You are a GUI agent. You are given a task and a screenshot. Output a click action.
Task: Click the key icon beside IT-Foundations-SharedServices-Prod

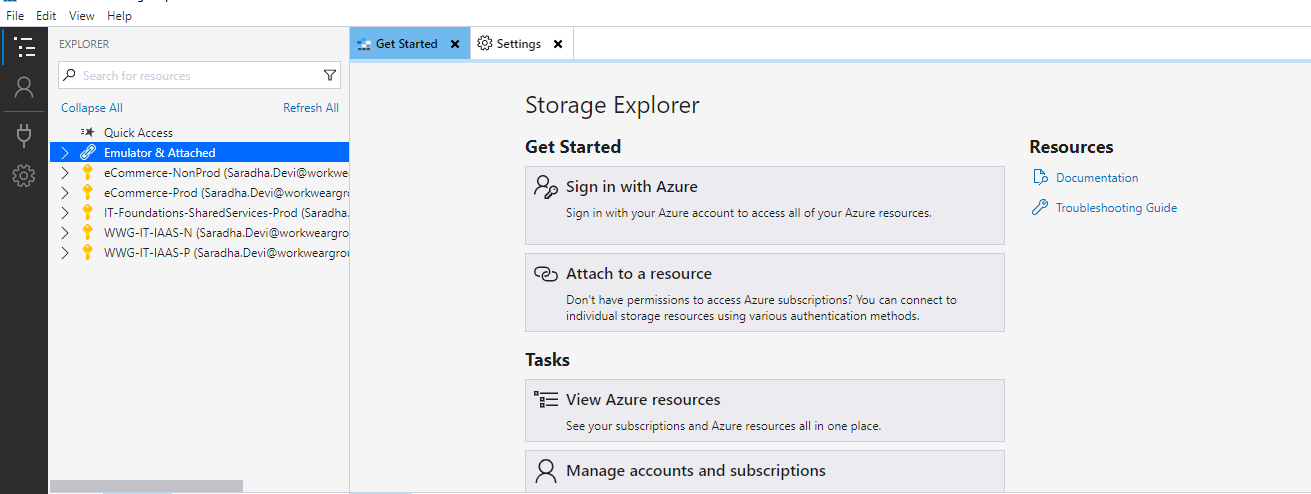click(88, 212)
